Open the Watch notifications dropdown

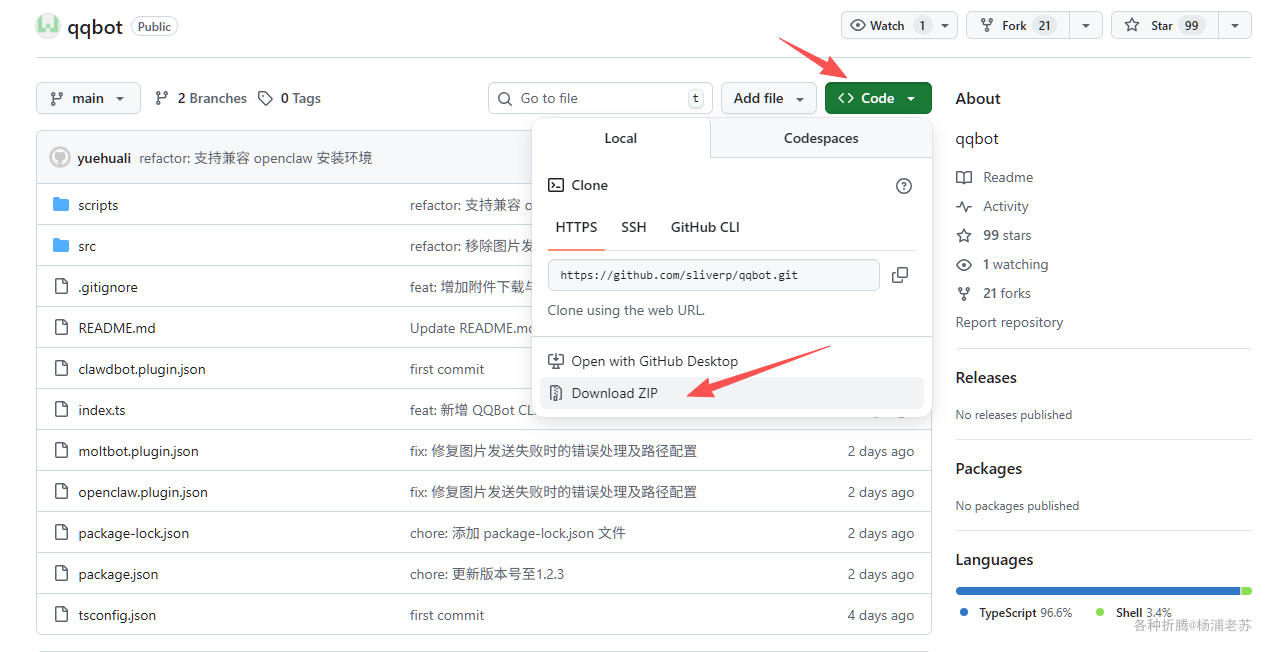(x=899, y=26)
